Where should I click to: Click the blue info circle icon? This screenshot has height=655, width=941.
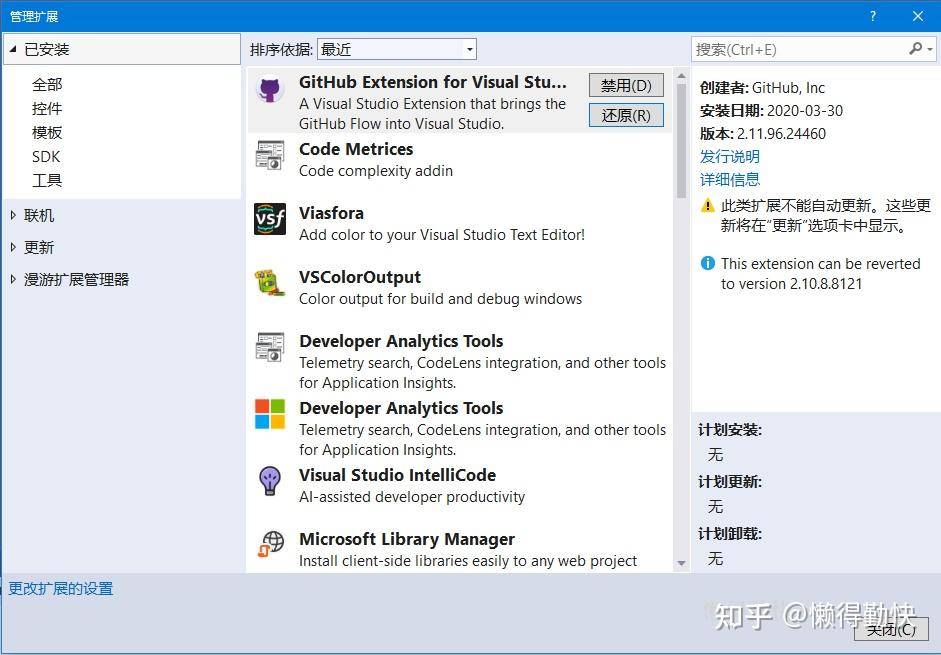point(708,263)
